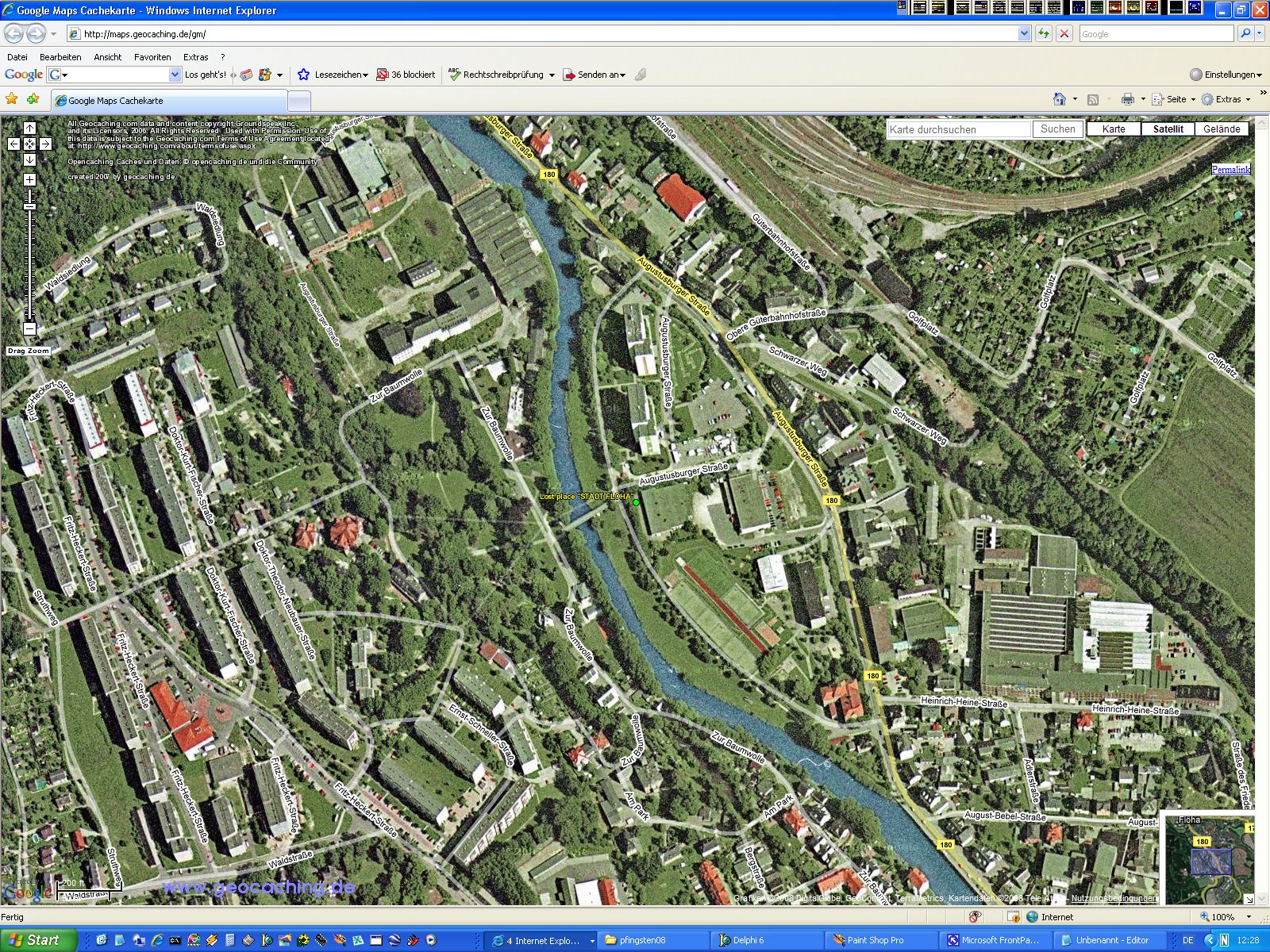Click the Los geht's! button
Screen dimensions: 1270x952
[x=205, y=75]
